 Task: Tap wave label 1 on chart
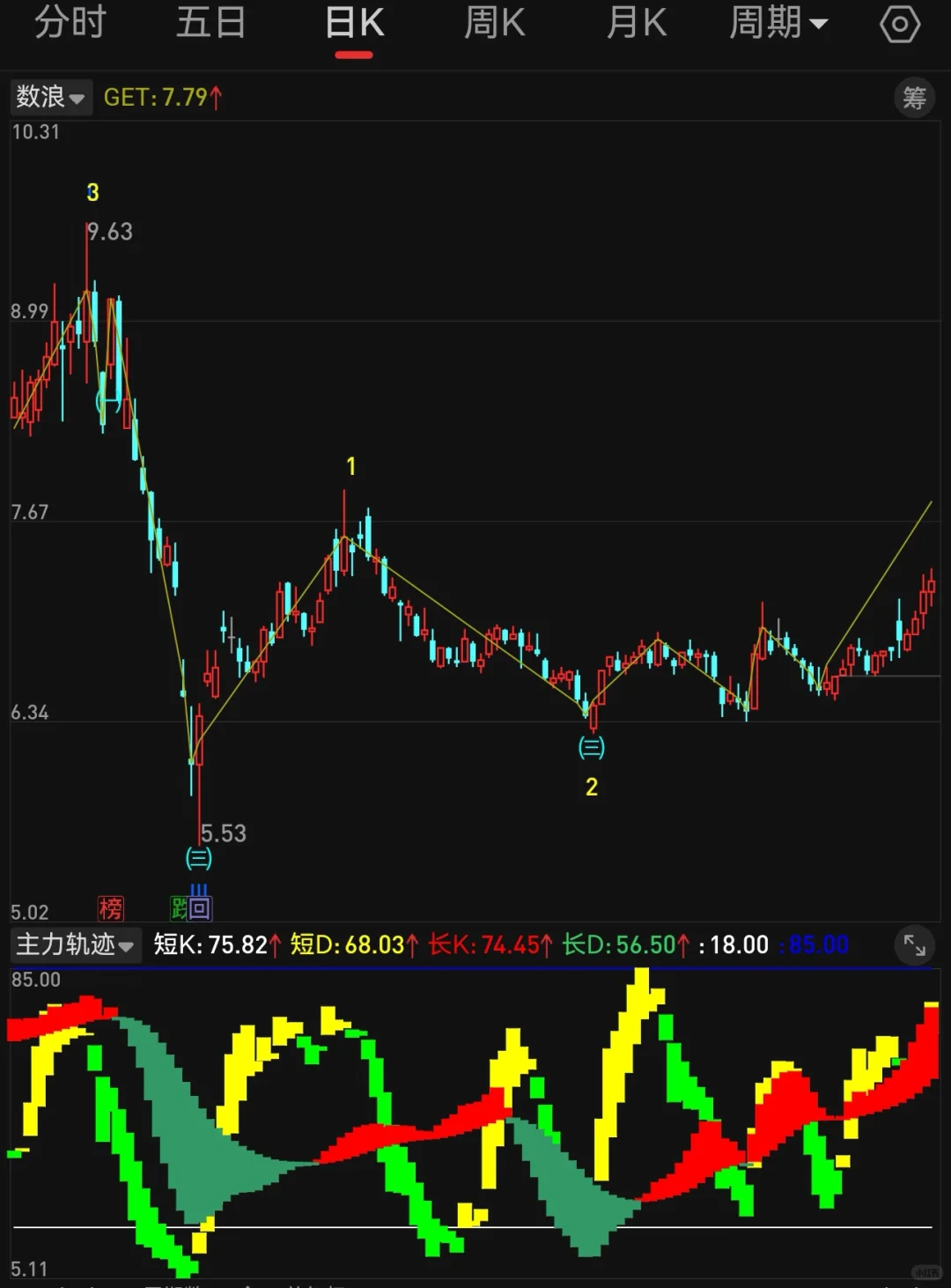[x=351, y=466]
